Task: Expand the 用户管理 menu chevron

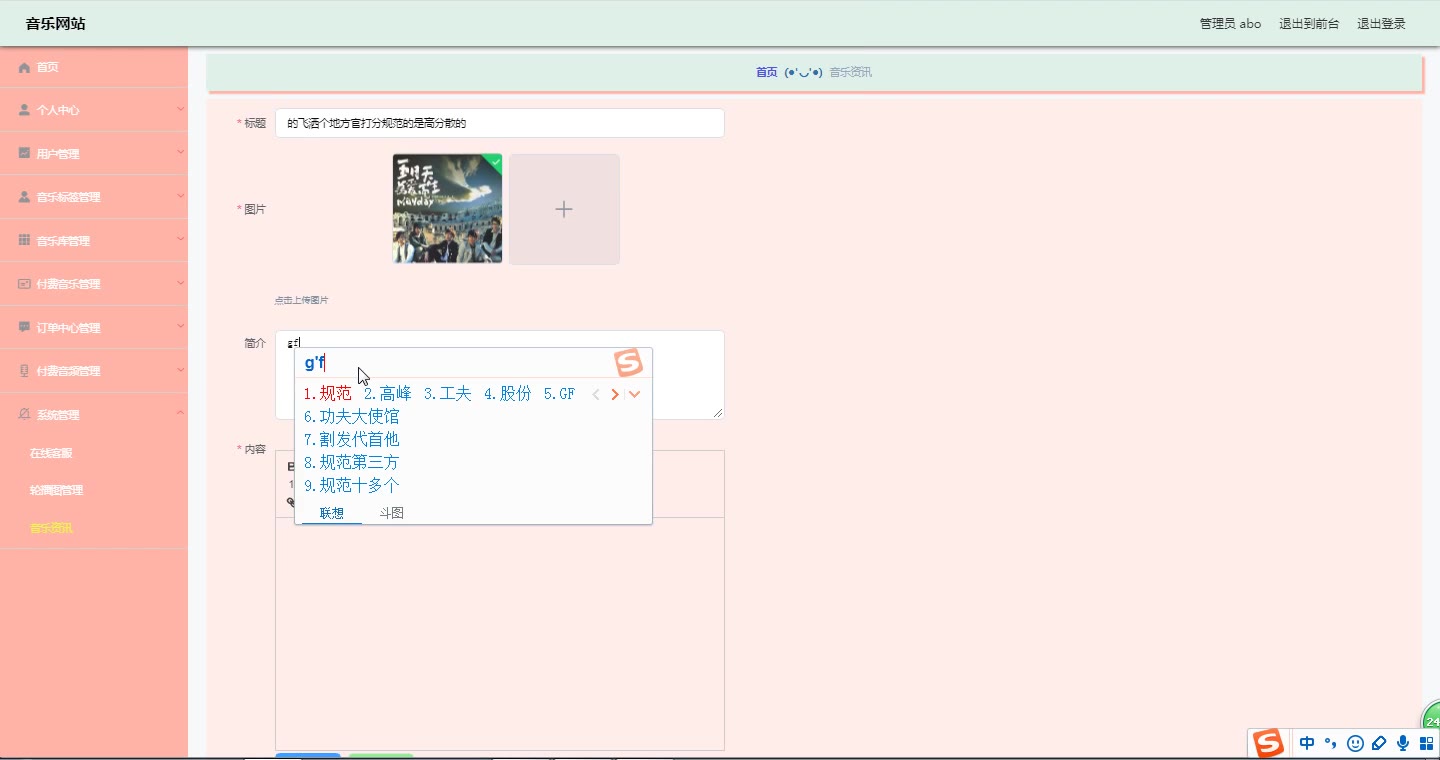Action: 180,152
